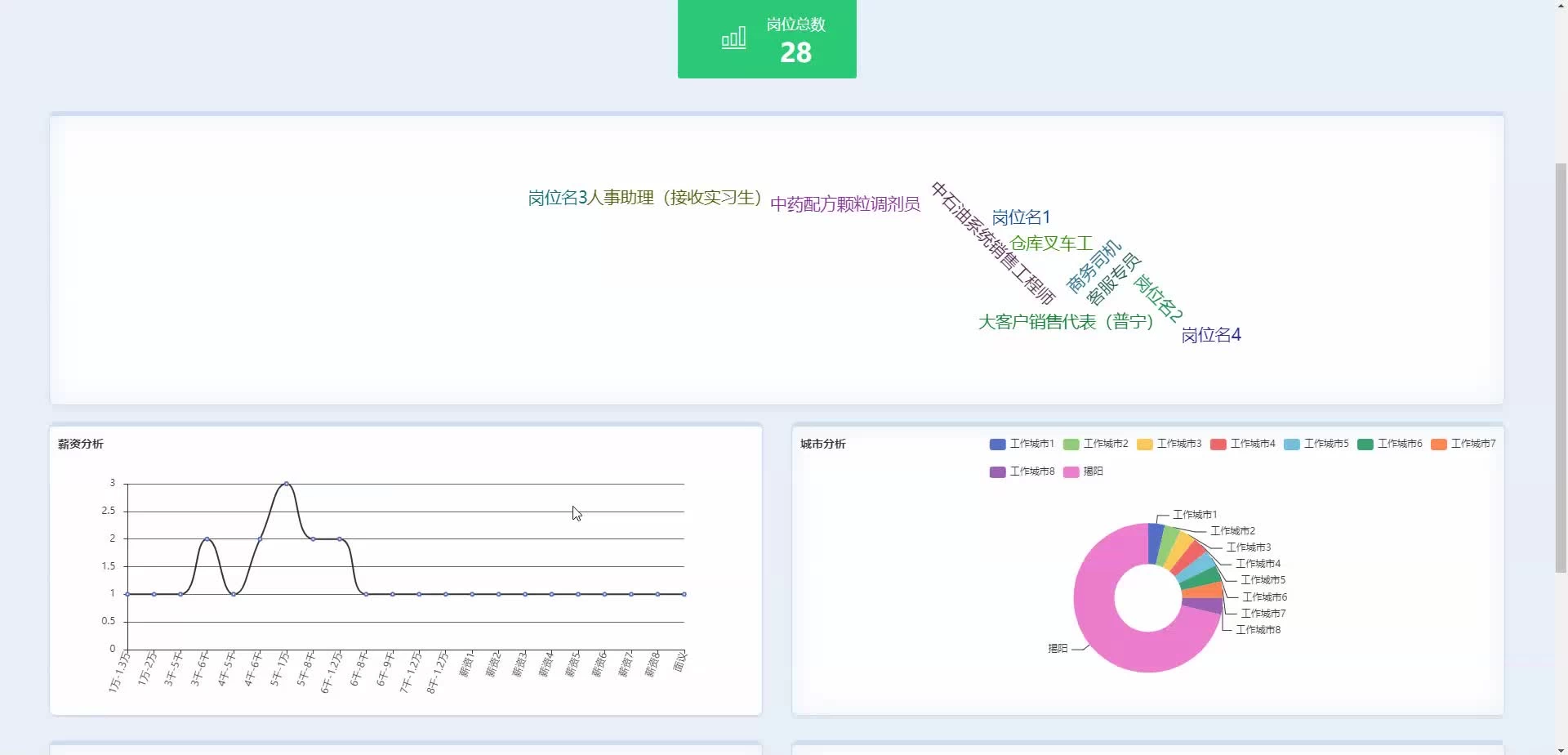The width and height of the screenshot is (1568, 755).
Task: Toggle the 工作城市7 legend item
Action: tap(1463, 444)
